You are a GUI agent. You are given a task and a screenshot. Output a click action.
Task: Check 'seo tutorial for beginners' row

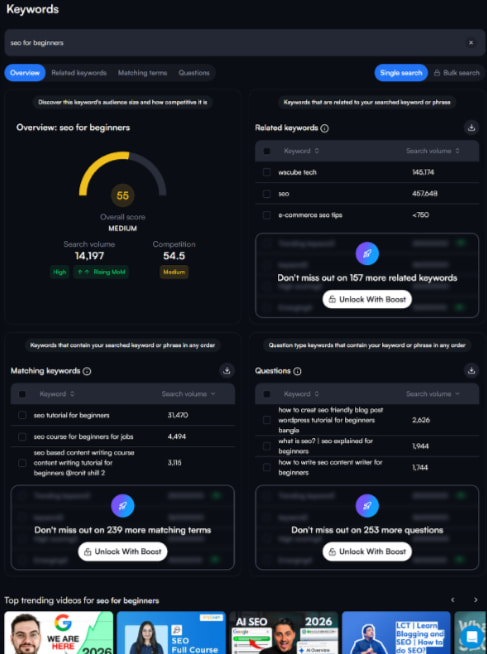pyautogui.click(x=22, y=415)
